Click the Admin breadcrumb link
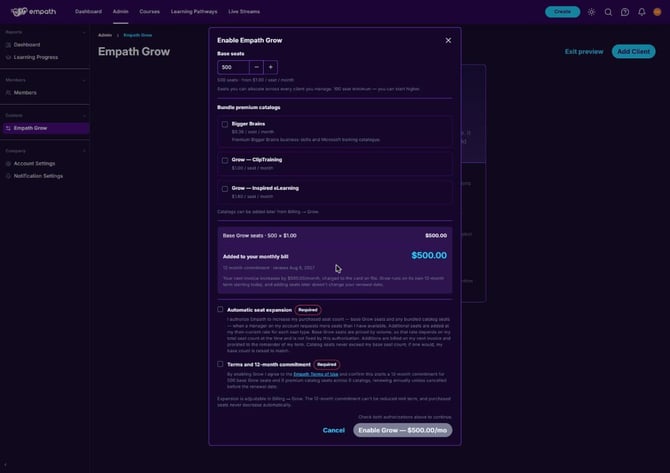This screenshot has width=670, height=473. (105, 35)
